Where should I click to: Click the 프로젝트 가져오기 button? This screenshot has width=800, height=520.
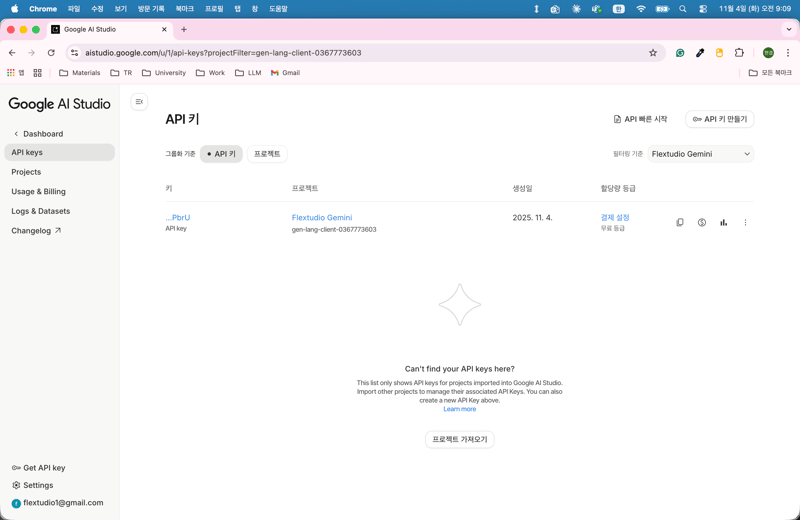460,439
